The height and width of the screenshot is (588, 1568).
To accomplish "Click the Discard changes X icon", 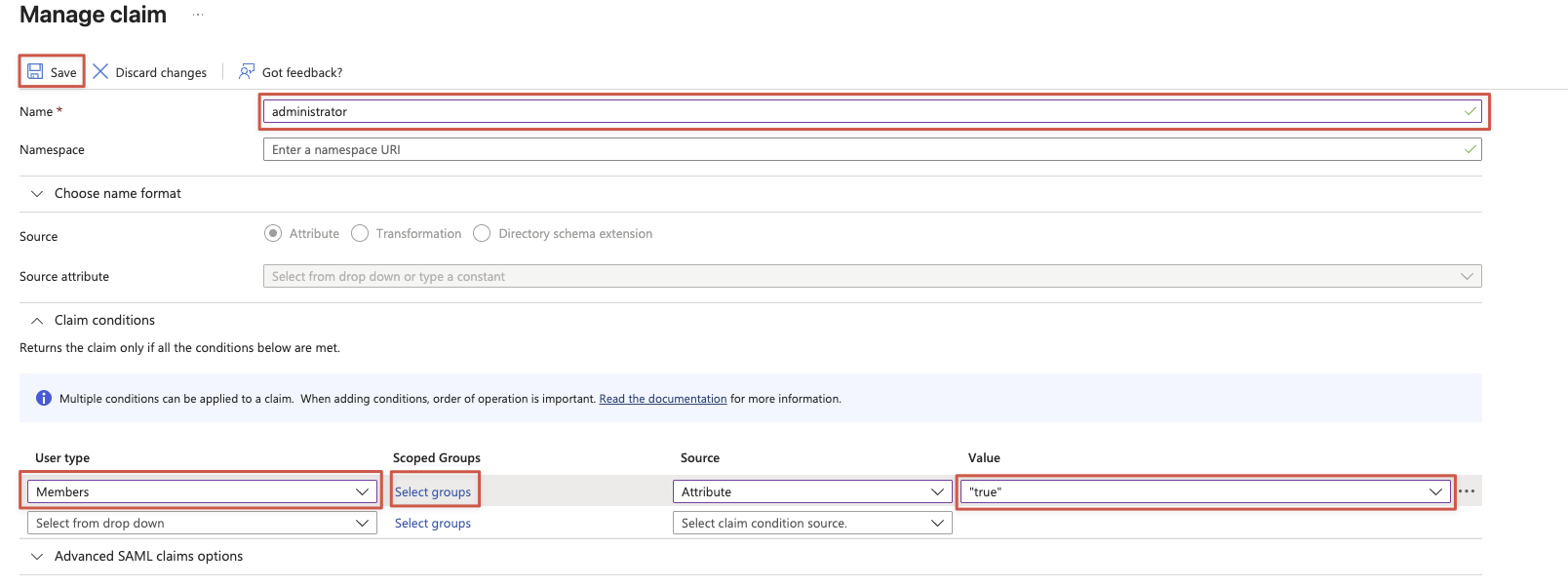I will tap(100, 72).
